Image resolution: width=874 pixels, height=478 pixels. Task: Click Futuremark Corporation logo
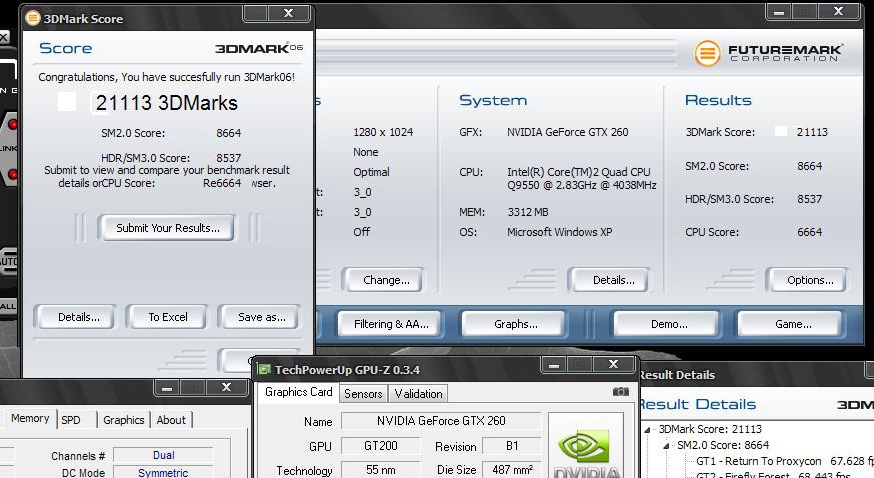[x=768, y=53]
